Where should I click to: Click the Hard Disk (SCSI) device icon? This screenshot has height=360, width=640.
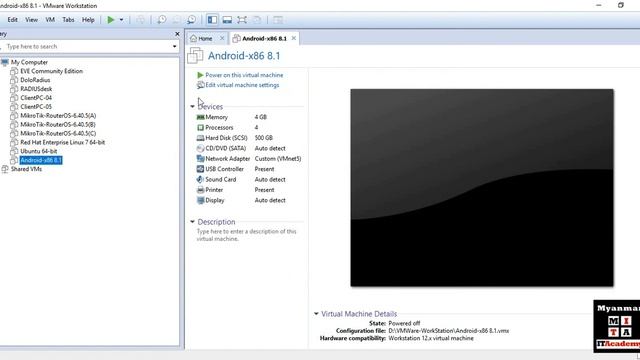200,138
